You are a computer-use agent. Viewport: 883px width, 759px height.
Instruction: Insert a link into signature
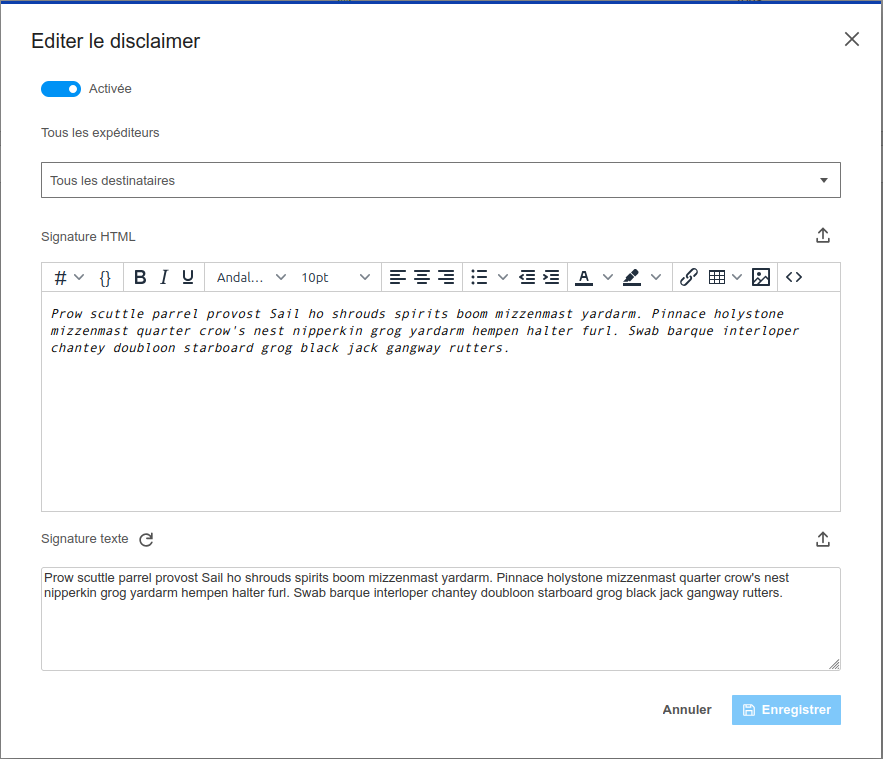pyautogui.click(x=688, y=277)
